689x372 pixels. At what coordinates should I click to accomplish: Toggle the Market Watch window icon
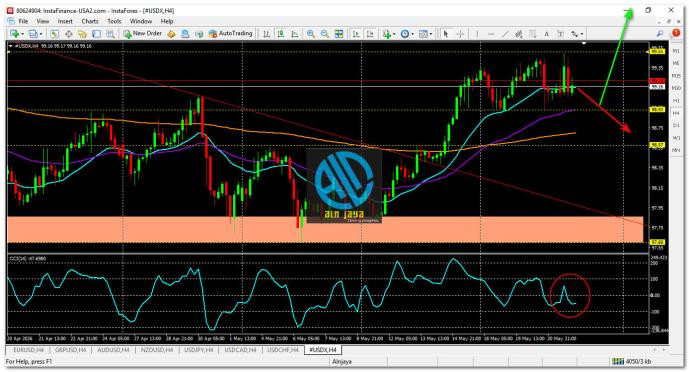54,34
